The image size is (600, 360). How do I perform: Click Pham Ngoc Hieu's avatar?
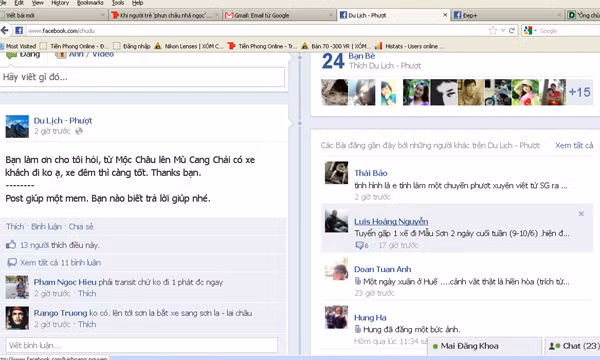(x=17, y=287)
